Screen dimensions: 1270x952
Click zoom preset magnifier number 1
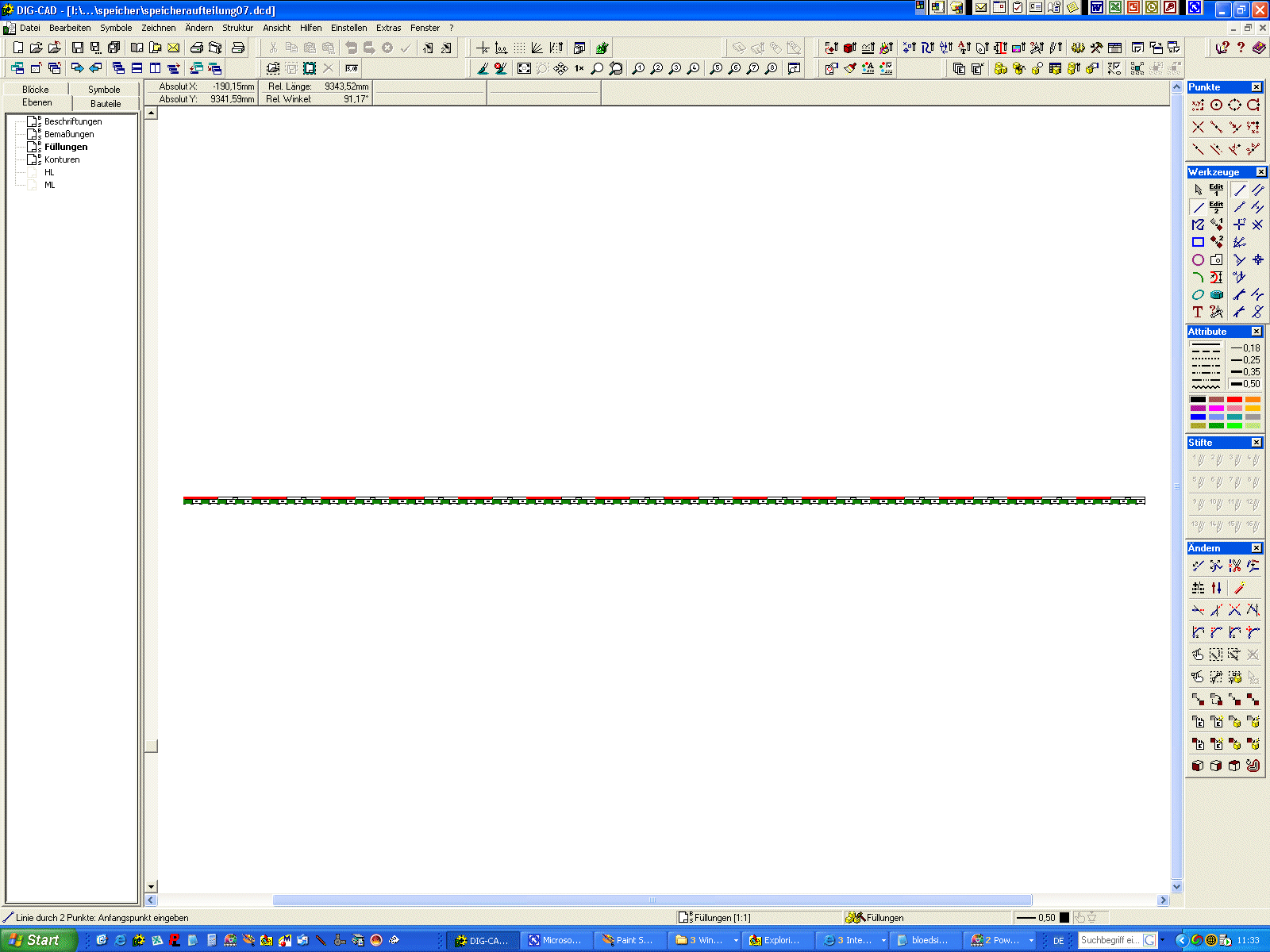pyautogui.click(x=638, y=68)
